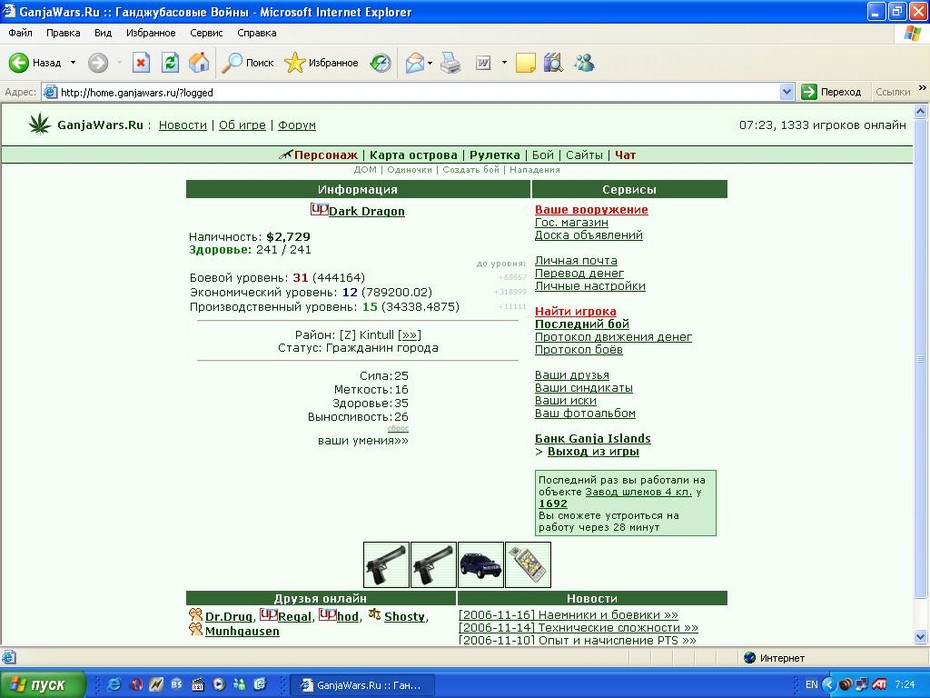Image resolution: width=930 pixels, height=698 pixels.
Task: Click the mobile phone item thumbnail
Action: pyautogui.click(x=528, y=565)
